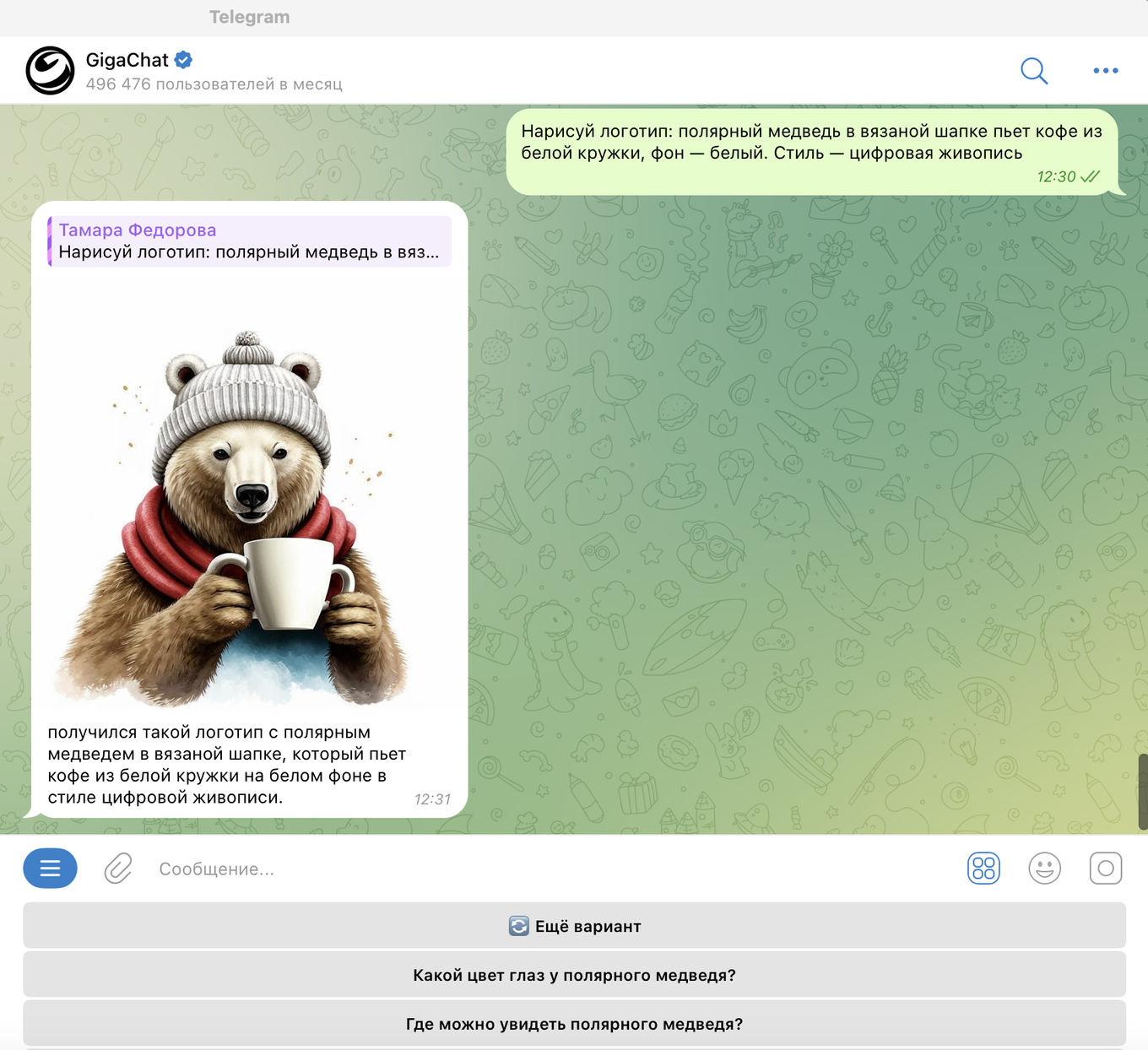Jump to quoted message from Тамара Федорова
1148x1050 pixels.
point(250,241)
